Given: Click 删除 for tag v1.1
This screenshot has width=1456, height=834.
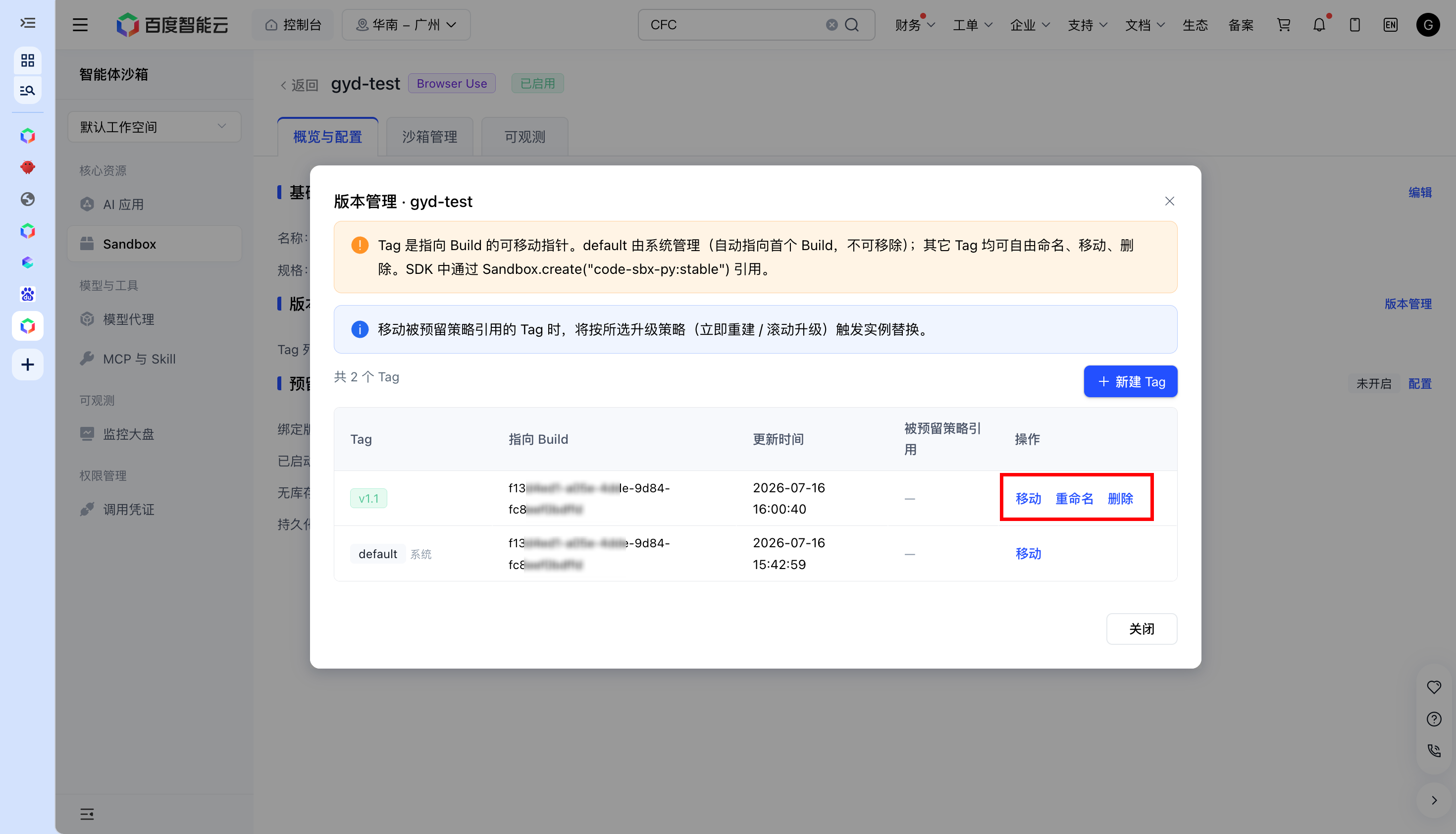Looking at the screenshot, I should pos(1120,498).
